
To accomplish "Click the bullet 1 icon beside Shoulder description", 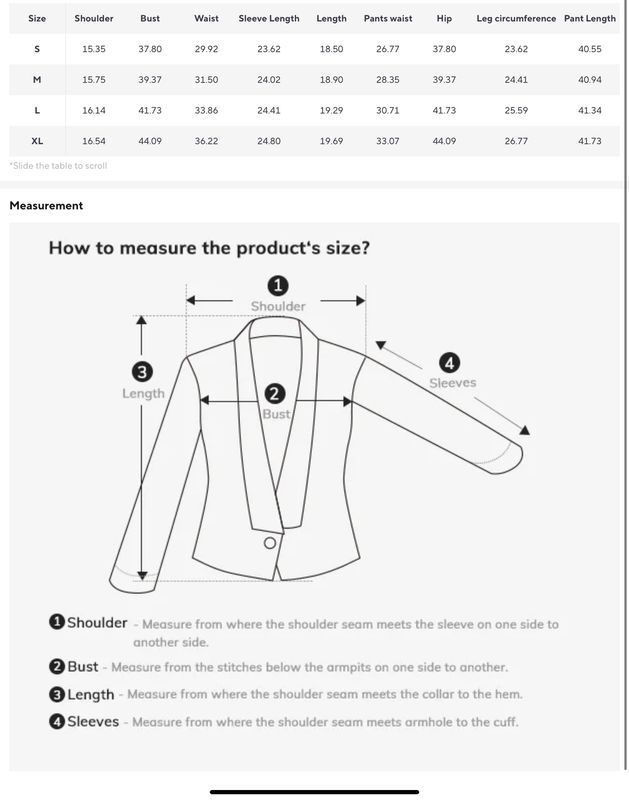I will click(57, 622).
